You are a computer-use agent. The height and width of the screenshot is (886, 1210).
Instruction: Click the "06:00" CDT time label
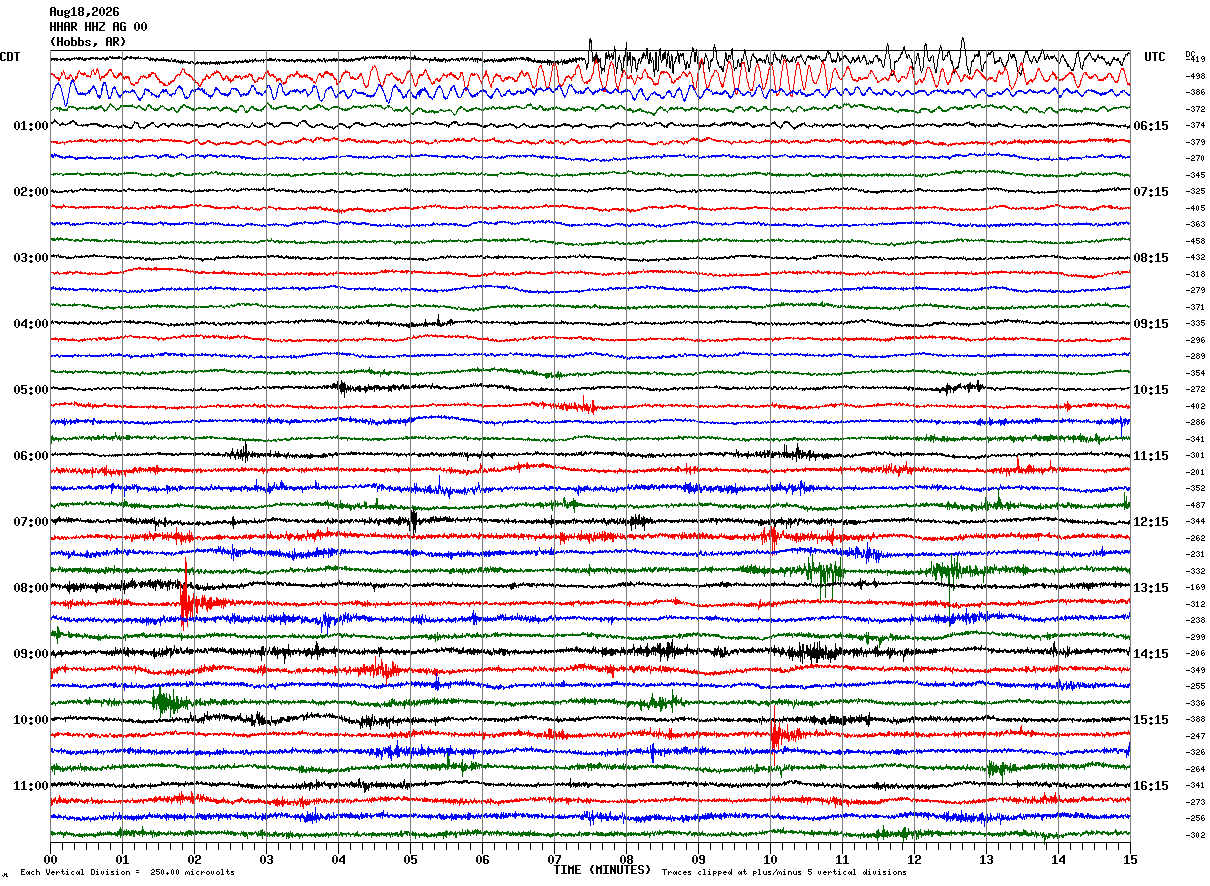click(x=31, y=456)
